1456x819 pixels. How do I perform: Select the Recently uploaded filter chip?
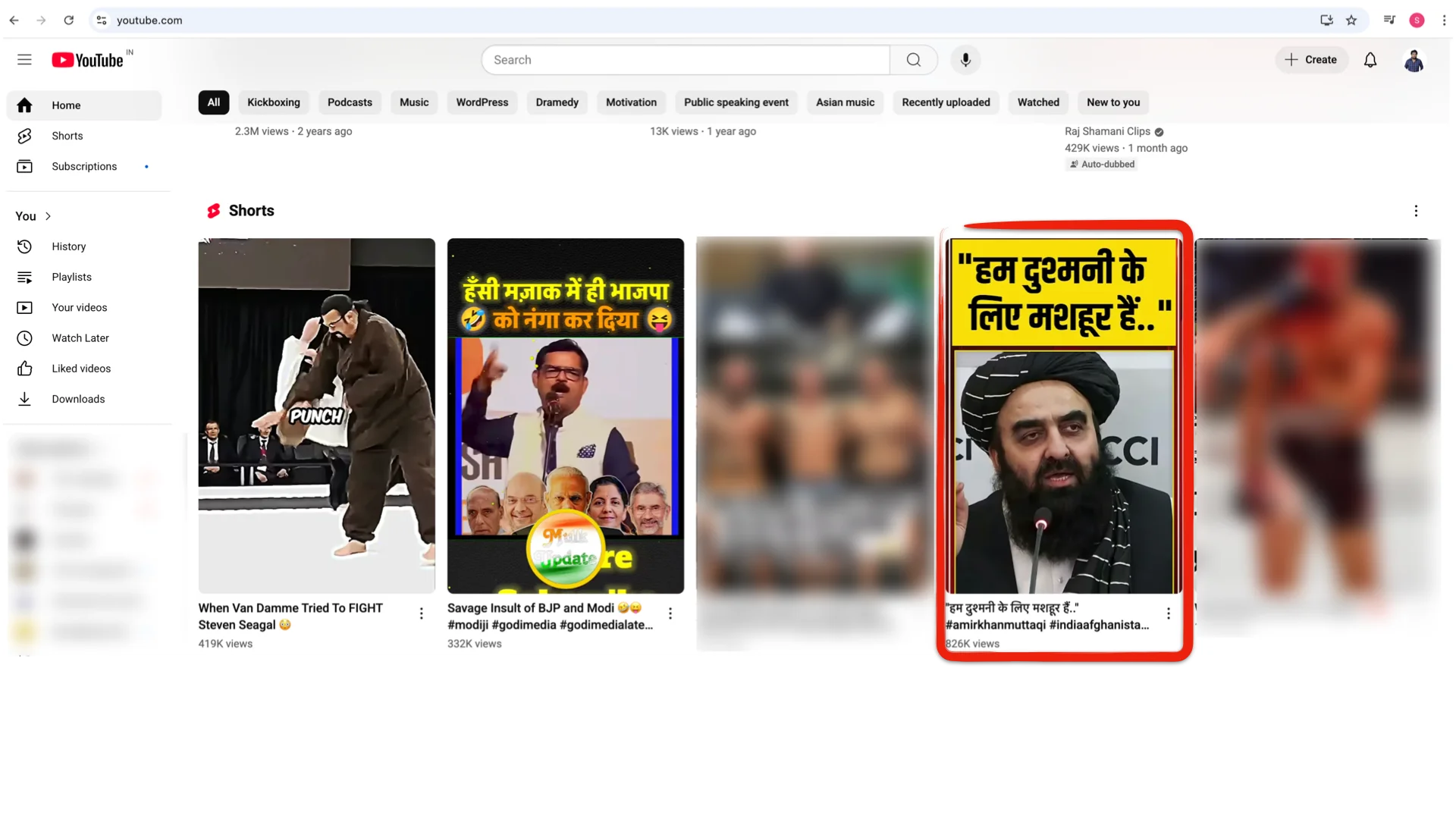click(946, 102)
